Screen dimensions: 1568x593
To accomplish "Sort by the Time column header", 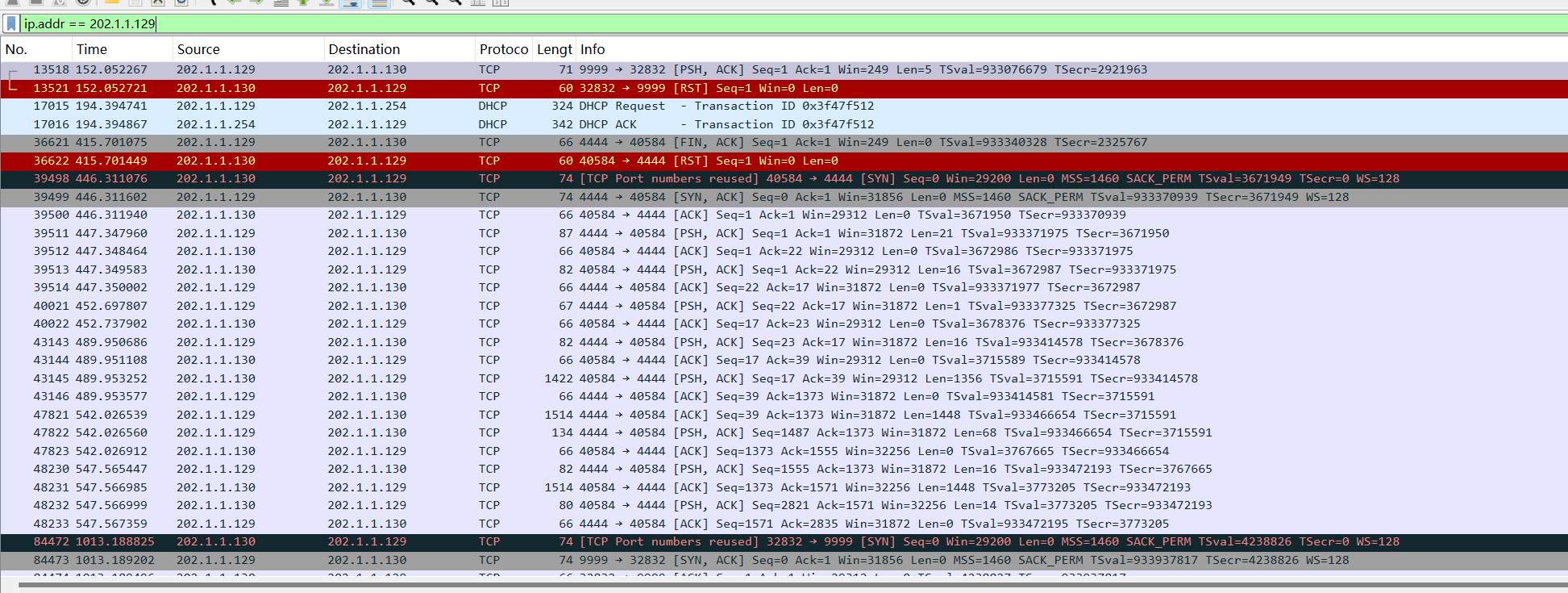I will (123, 49).
